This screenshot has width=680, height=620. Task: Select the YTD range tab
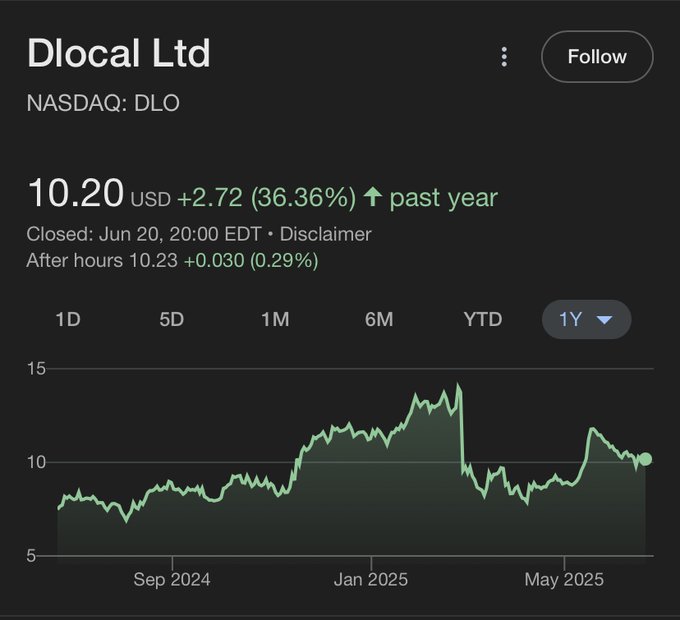tap(483, 320)
